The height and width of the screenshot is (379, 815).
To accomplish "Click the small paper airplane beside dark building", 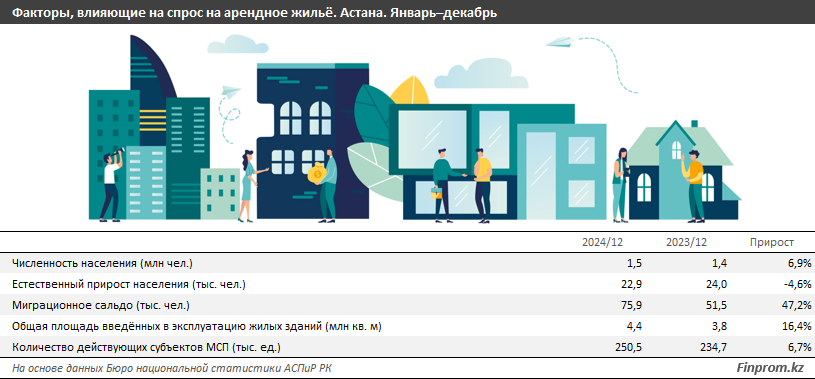I will [231, 92].
